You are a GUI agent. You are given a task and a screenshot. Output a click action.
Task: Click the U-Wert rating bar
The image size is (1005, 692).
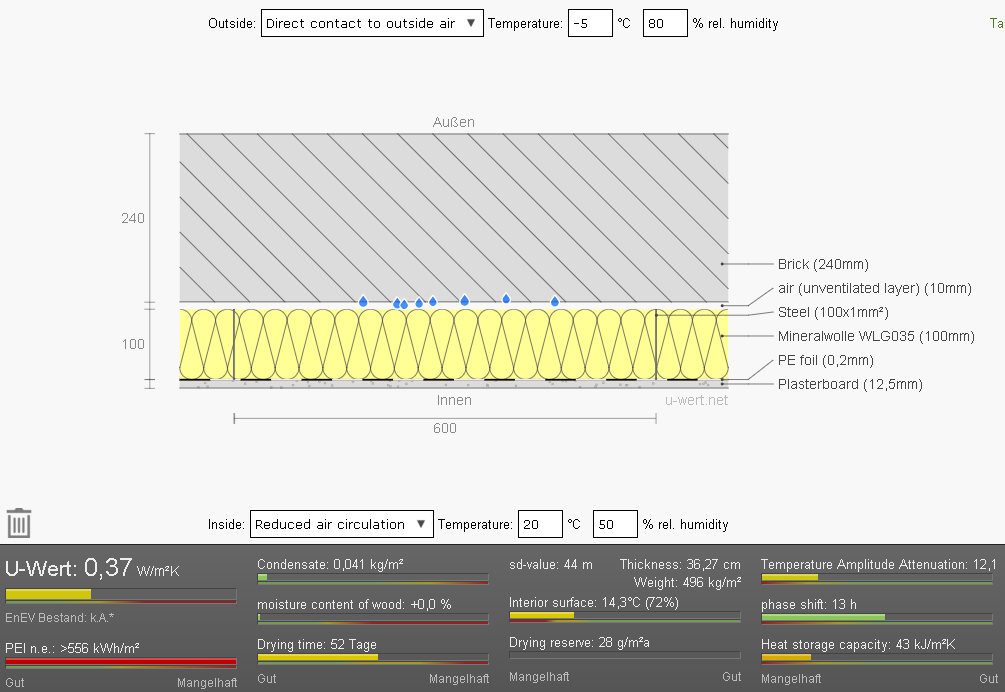[121, 595]
